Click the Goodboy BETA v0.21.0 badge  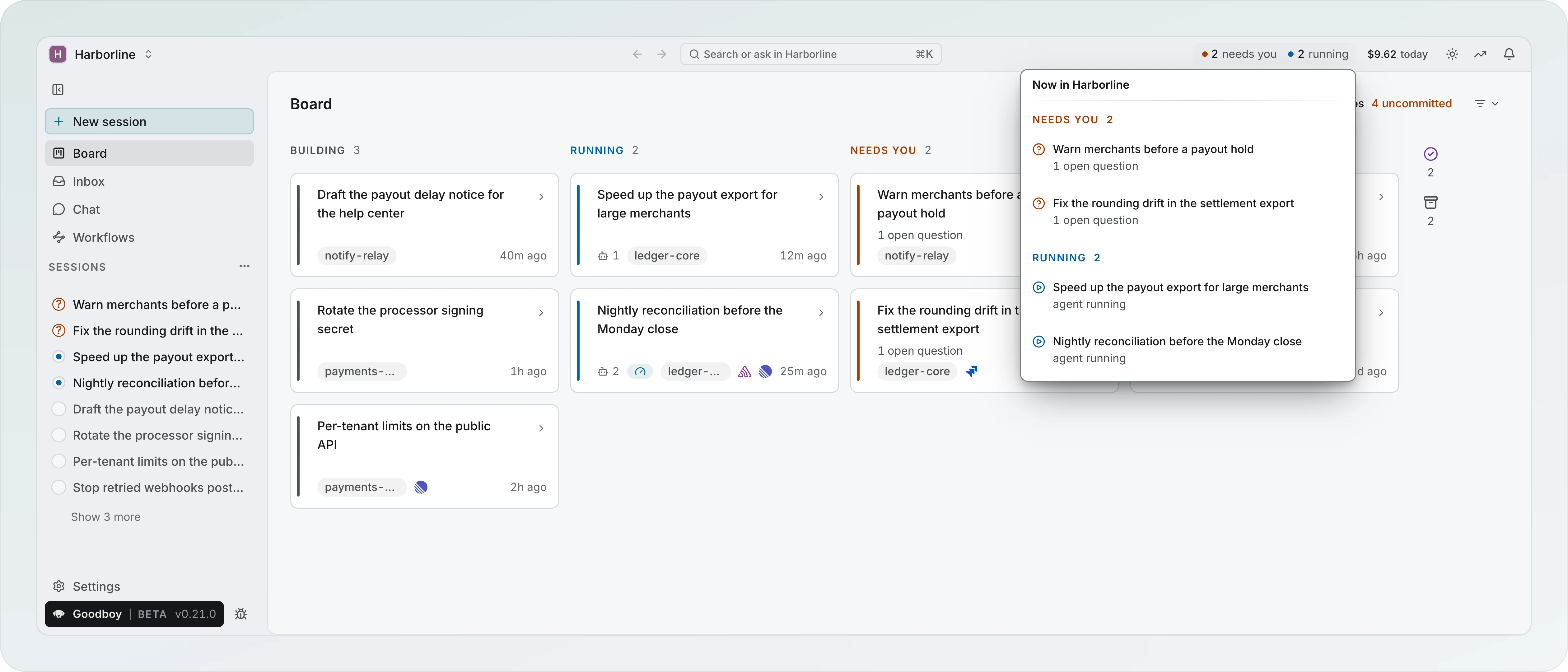click(x=134, y=614)
